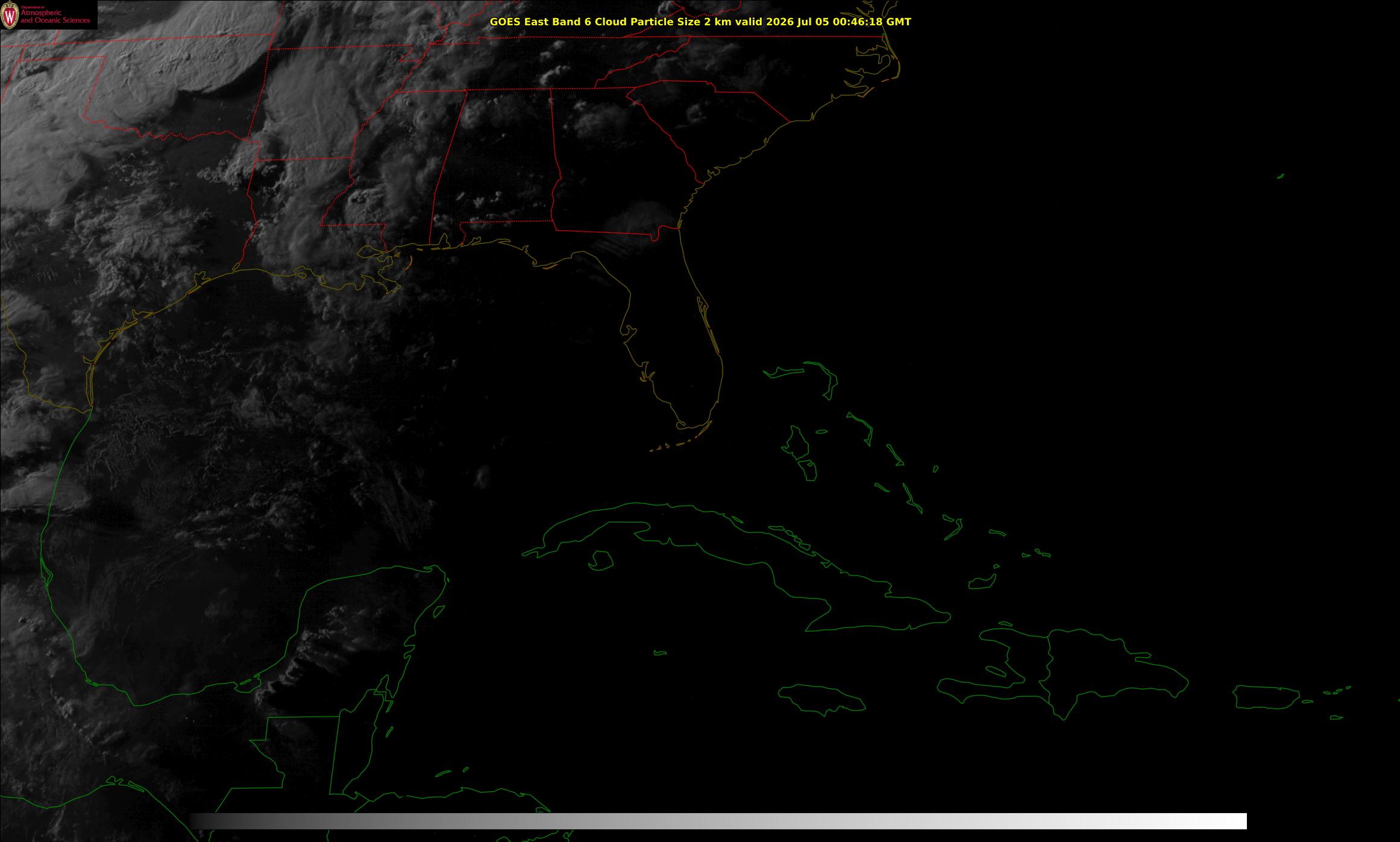1400x842 pixels.
Task: Click Andros Island in the Bahamas
Action: (797, 442)
